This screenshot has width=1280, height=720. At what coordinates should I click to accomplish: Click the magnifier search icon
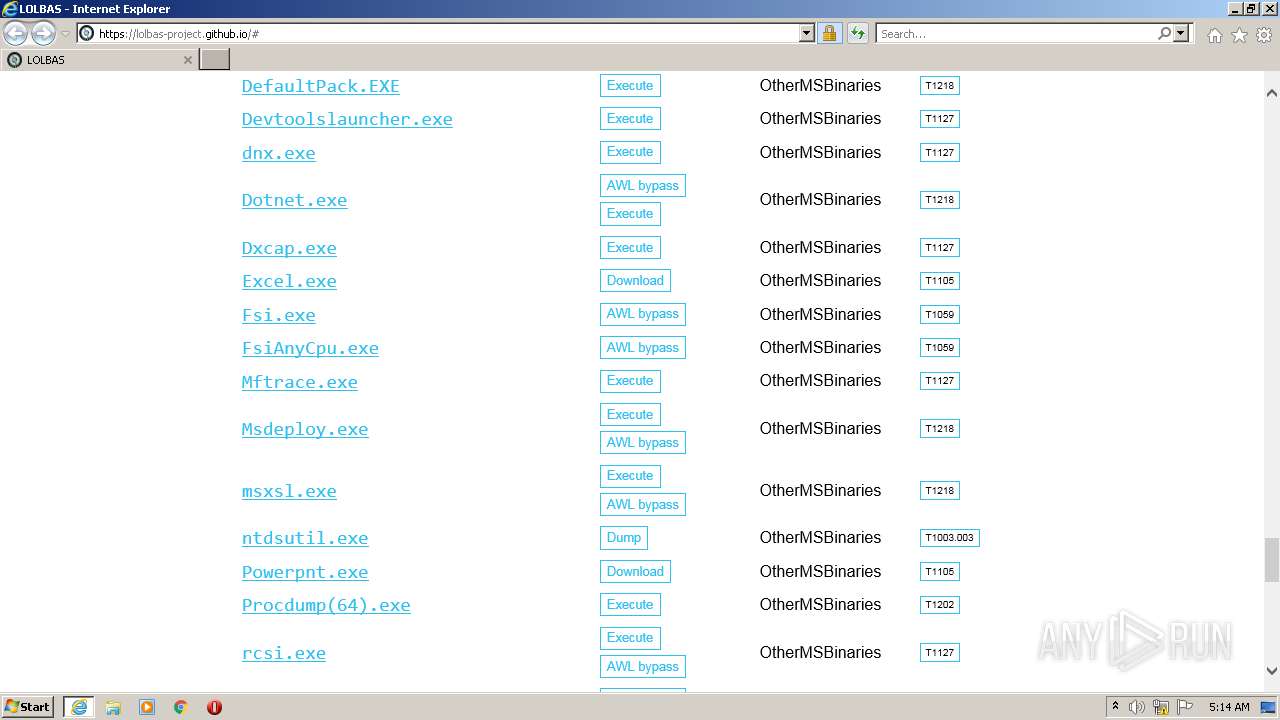(x=1164, y=33)
